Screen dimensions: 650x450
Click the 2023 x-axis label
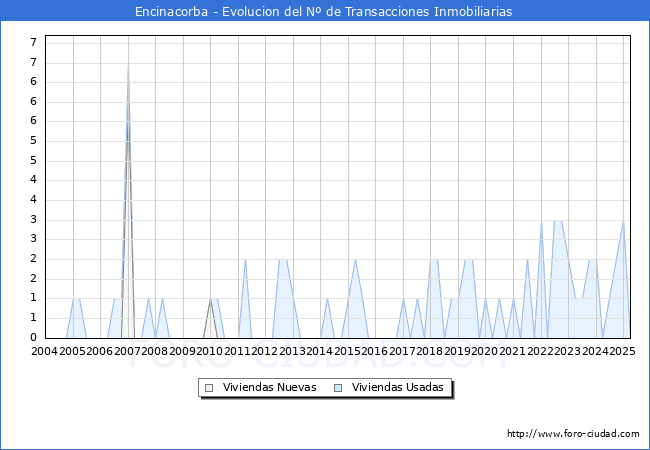(x=567, y=351)
